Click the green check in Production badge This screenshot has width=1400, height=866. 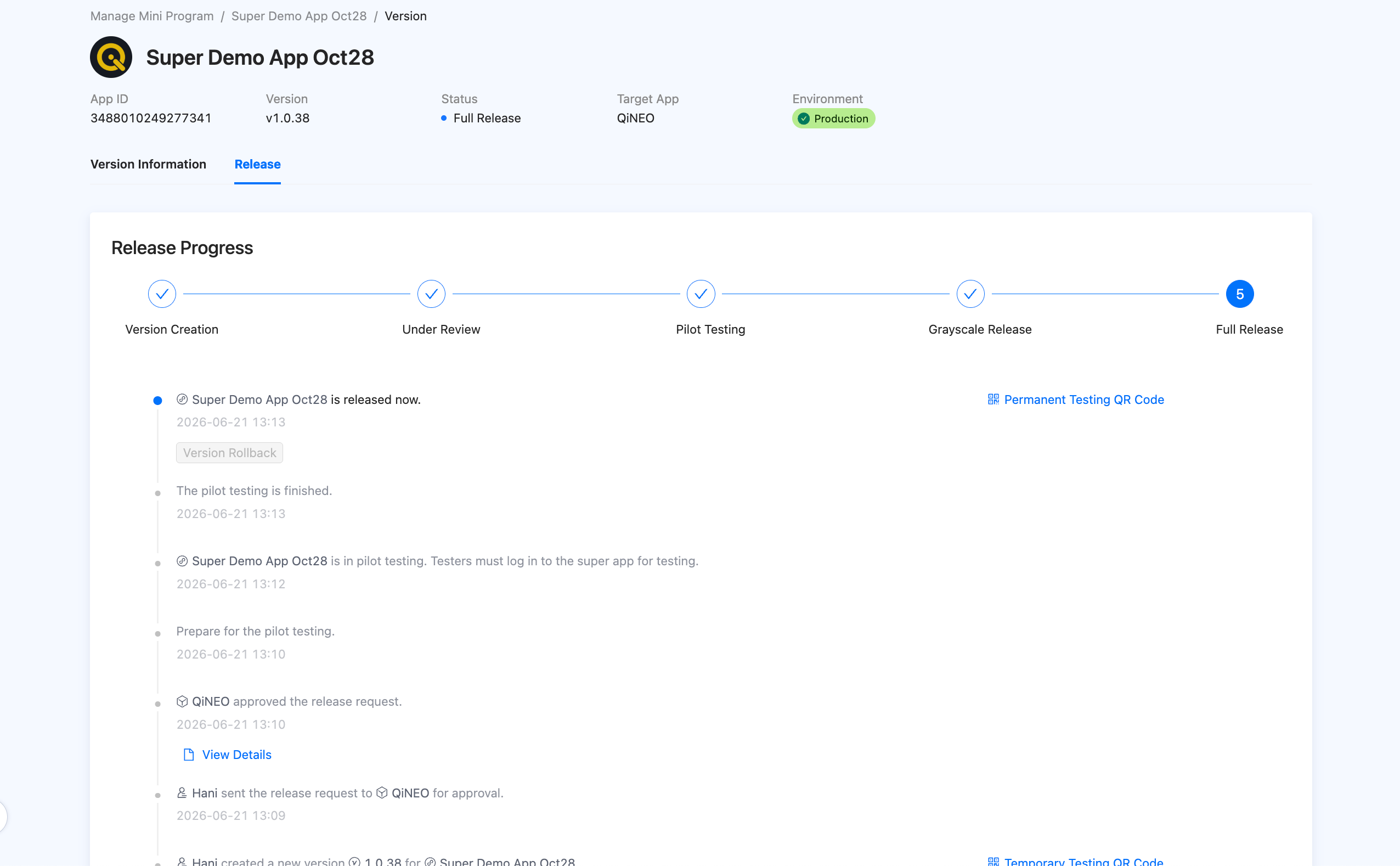coord(804,119)
